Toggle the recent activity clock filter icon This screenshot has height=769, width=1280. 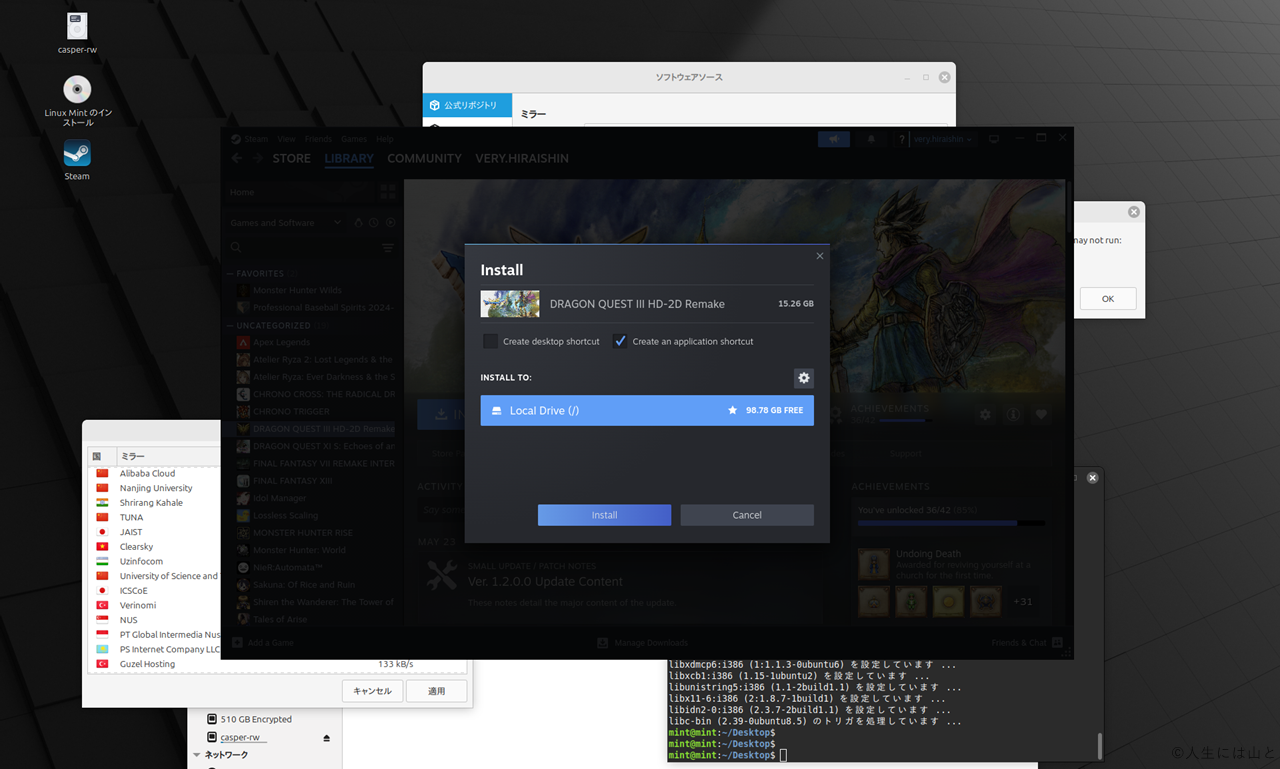tap(373, 222)
